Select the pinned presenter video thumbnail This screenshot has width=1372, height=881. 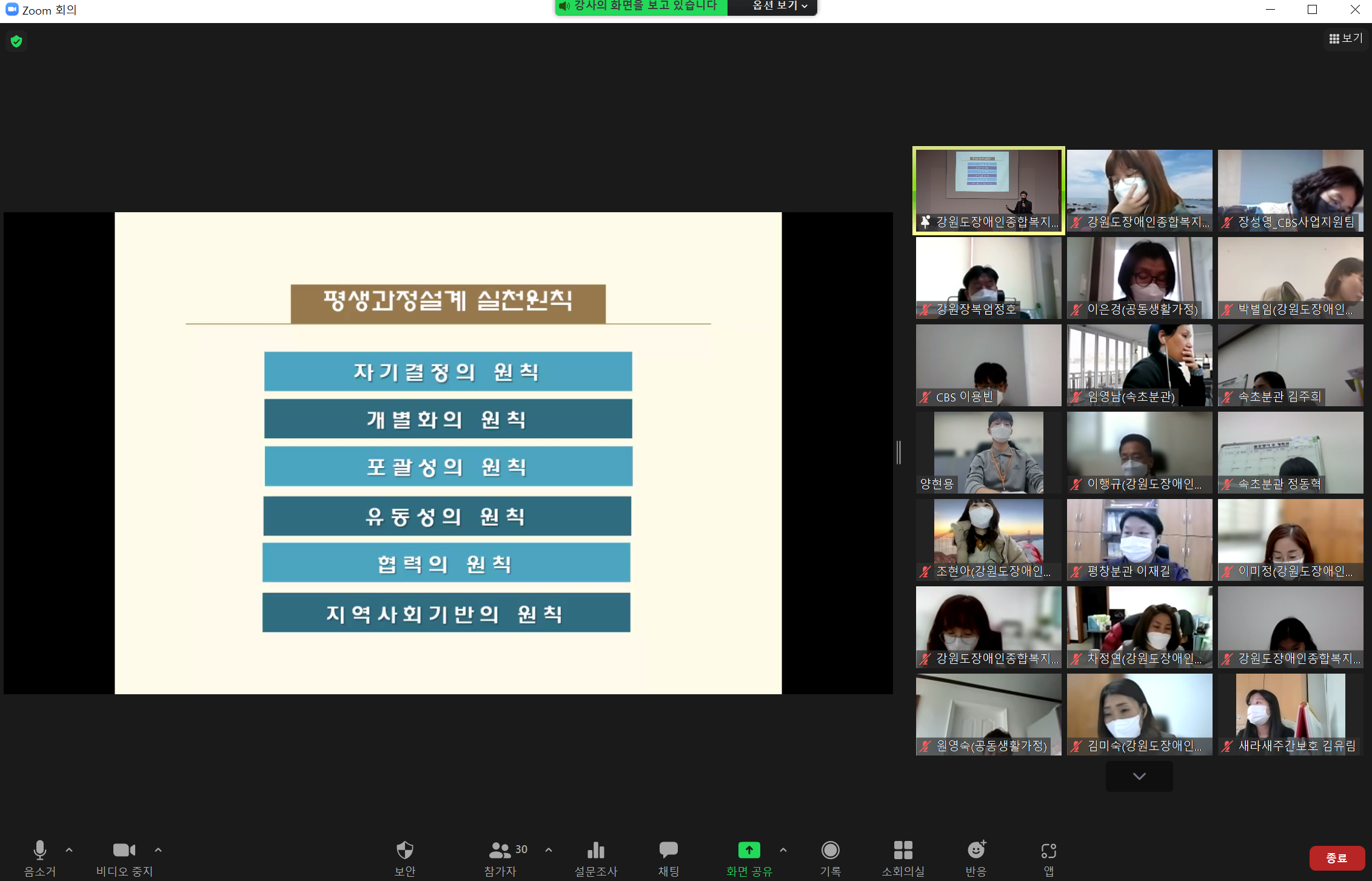[989, 190]
